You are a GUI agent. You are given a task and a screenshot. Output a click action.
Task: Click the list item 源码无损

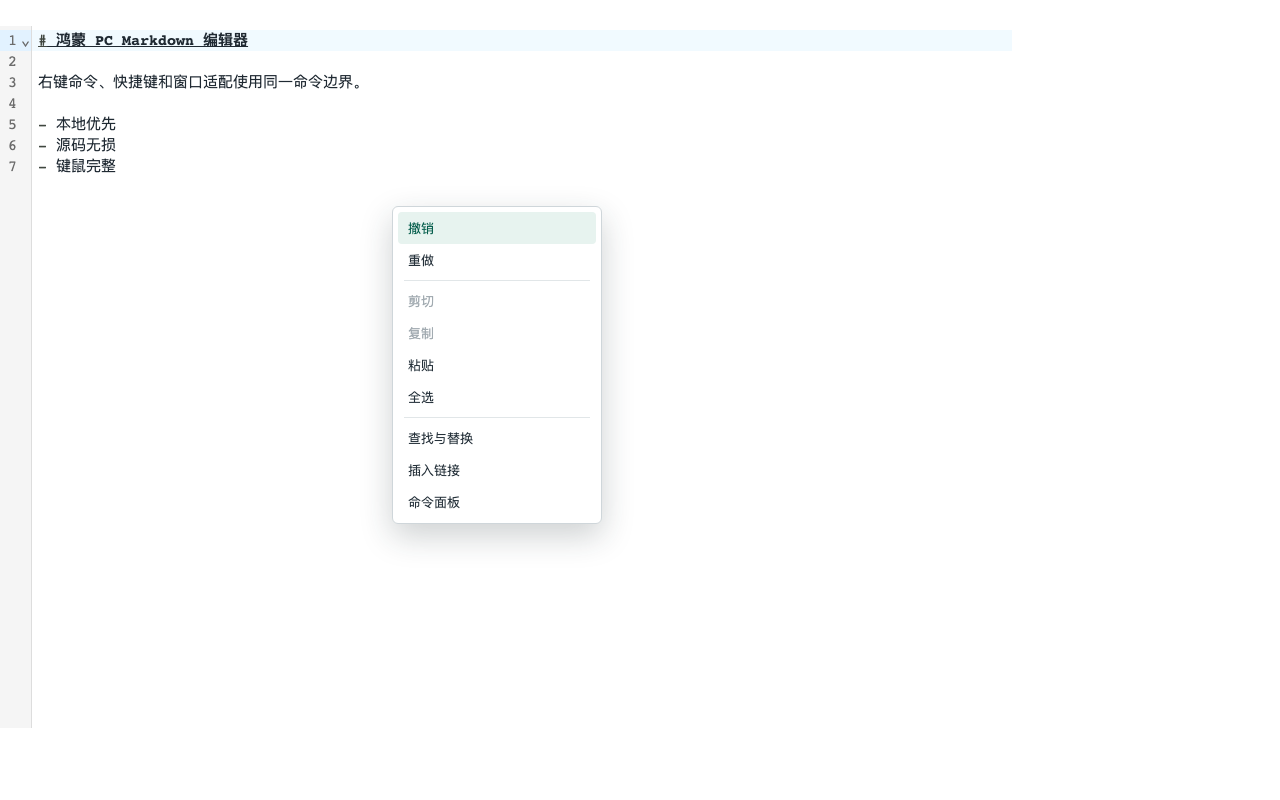pos(86,145)
